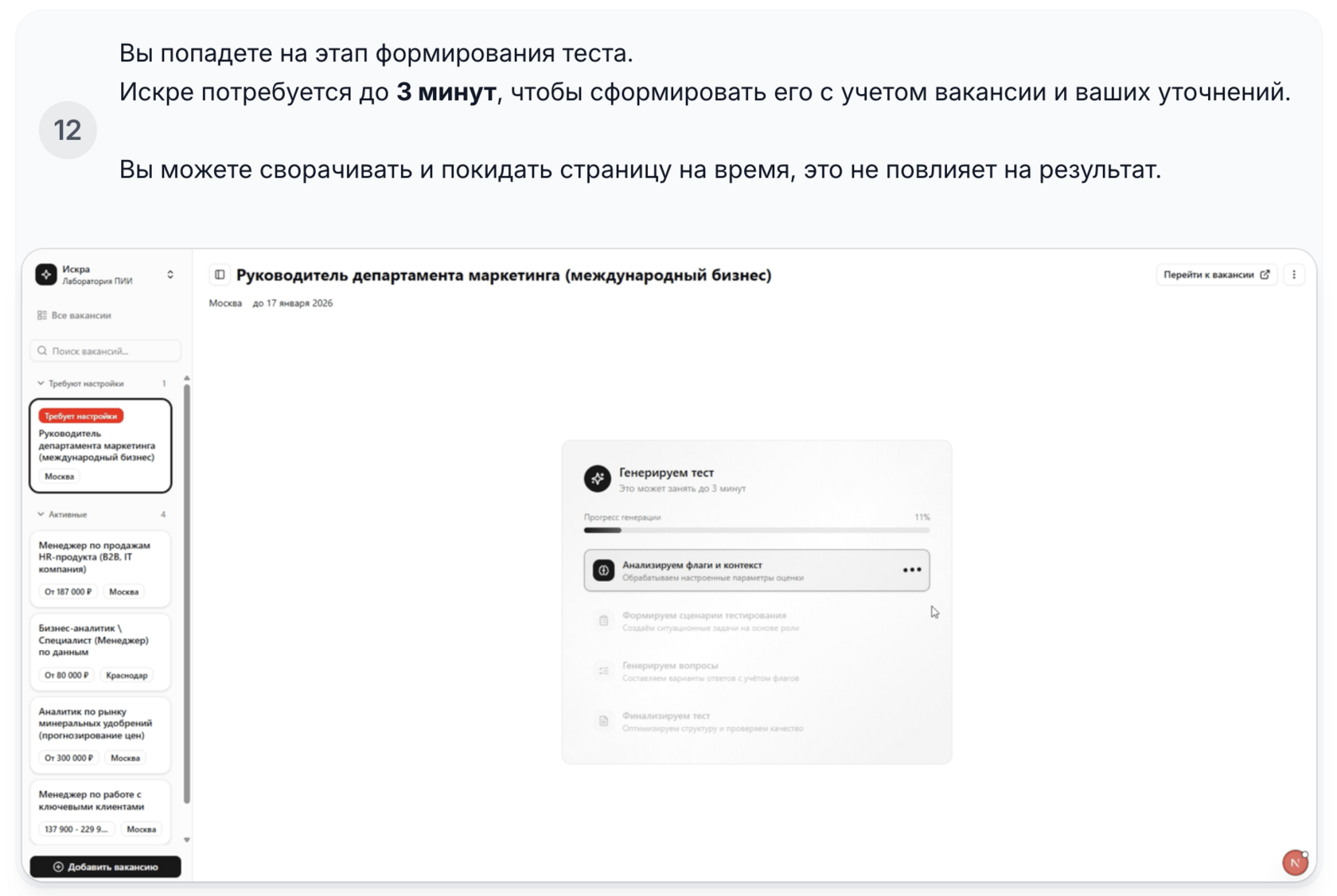Collapse the Активные vacancies section
The width and height of the screenshot is (1337, 896).
pos(41,515)
